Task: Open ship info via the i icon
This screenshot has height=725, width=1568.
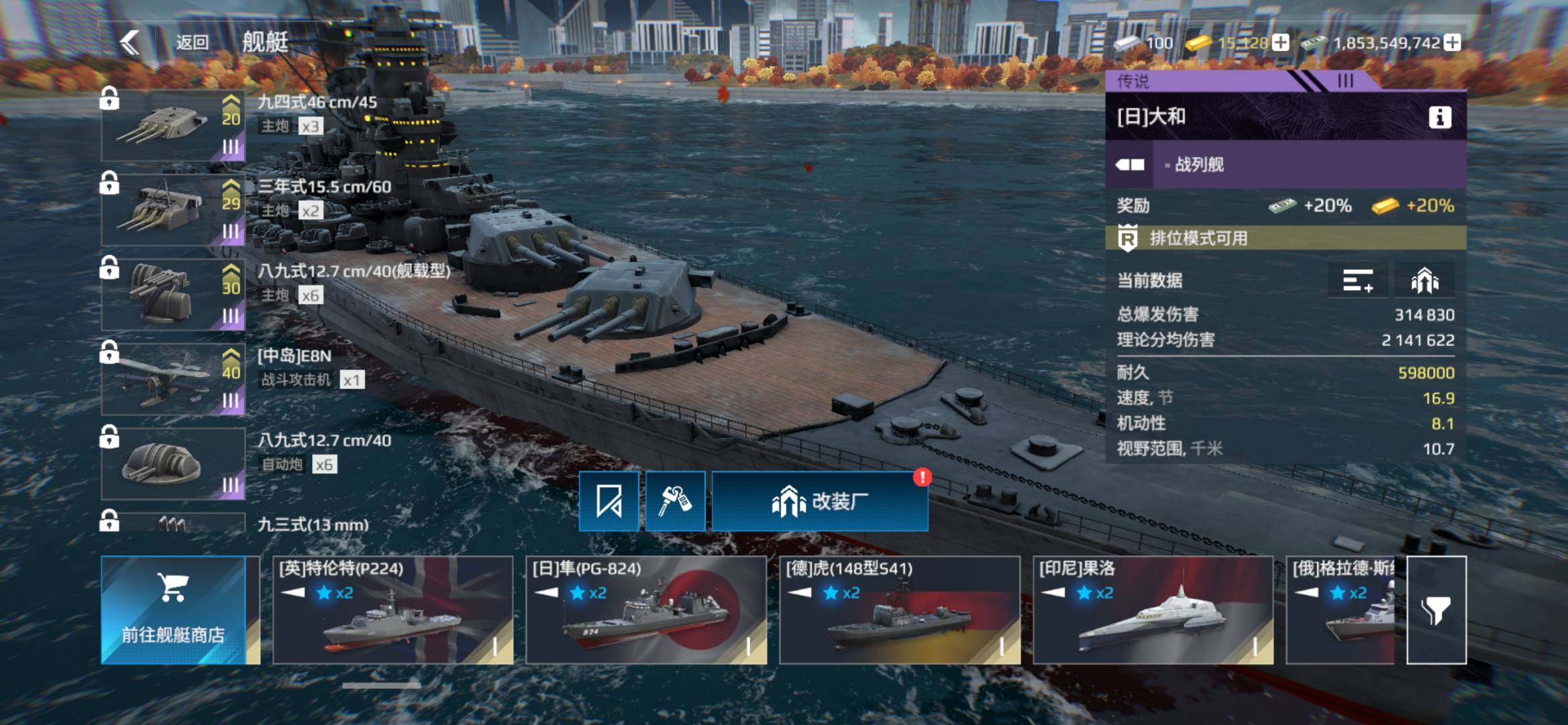Action: point(1439,117)
